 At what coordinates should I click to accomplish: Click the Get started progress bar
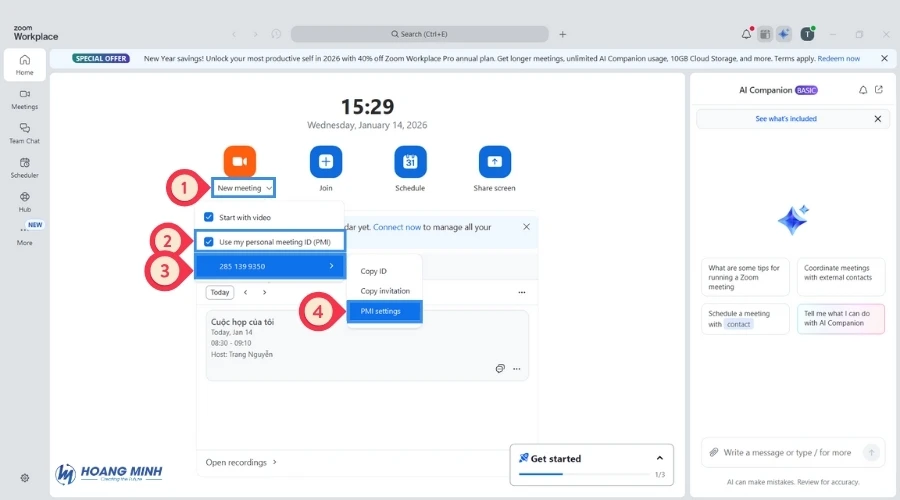[x=582, y=474]
